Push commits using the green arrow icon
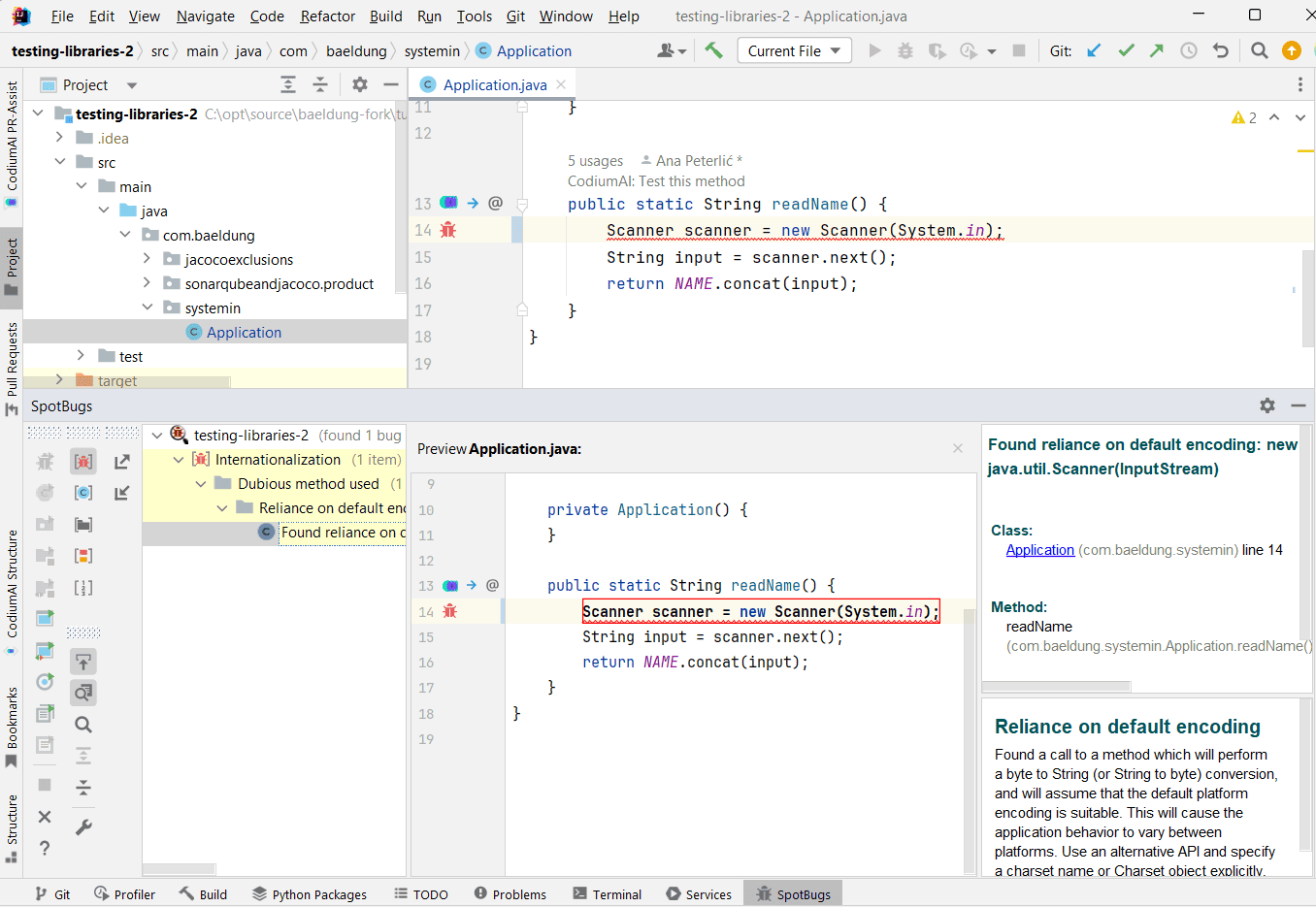Screen dimensions: 1316x907 [x=1157, y=49]
